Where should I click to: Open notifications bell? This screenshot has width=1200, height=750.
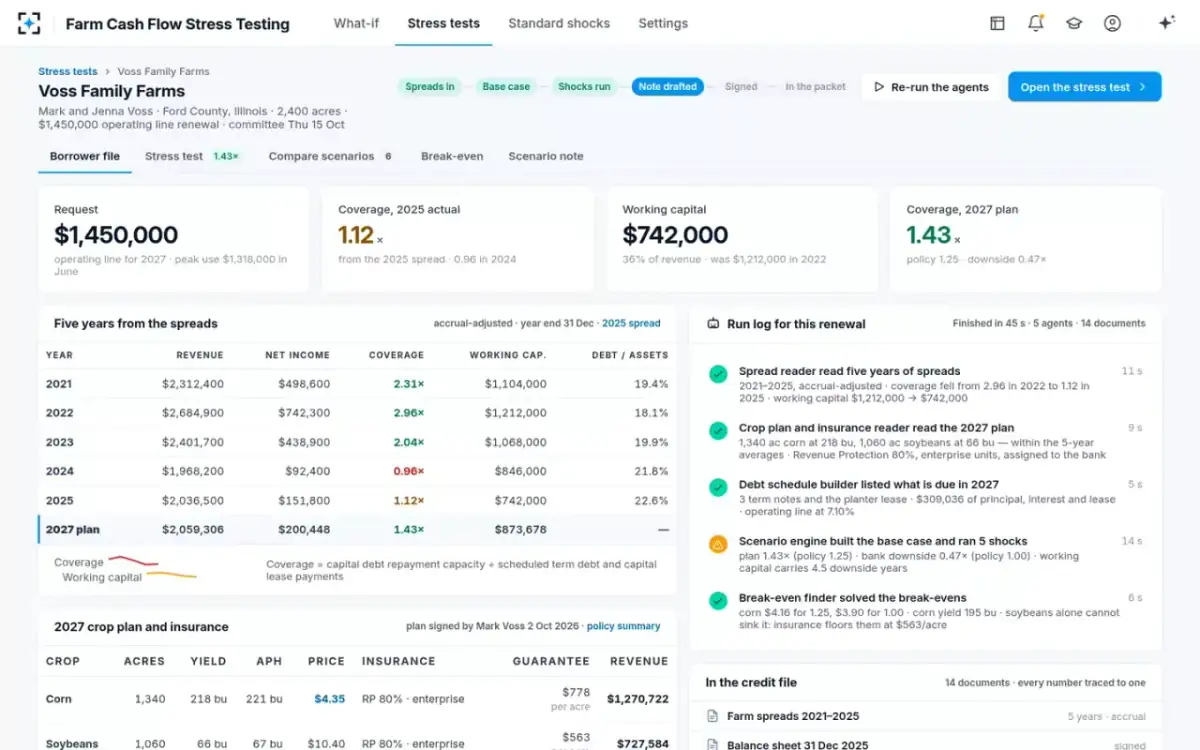pos(1036,23)
